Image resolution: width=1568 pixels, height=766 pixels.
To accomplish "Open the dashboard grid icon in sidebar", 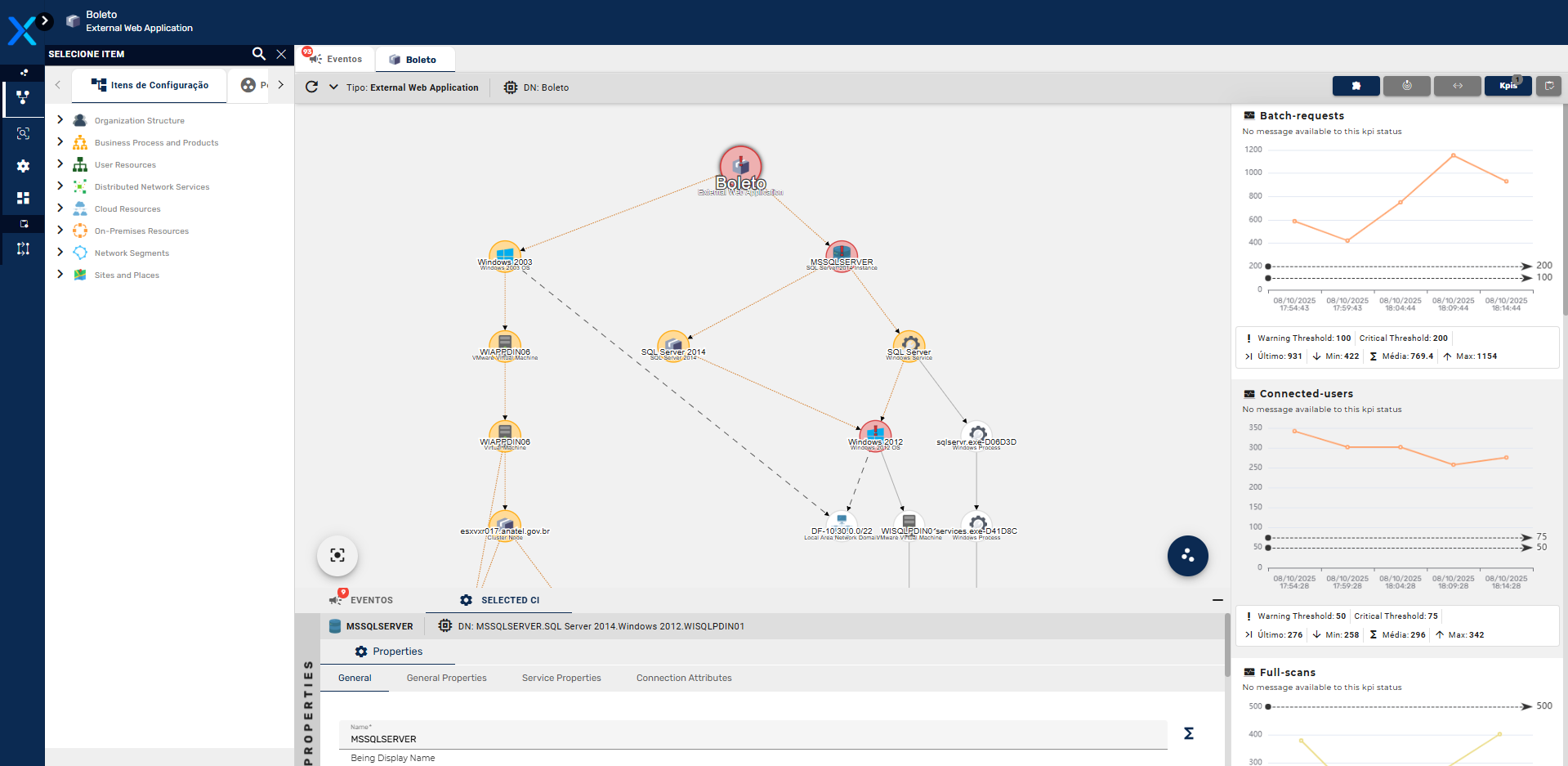I will click(x=23, y=198).
